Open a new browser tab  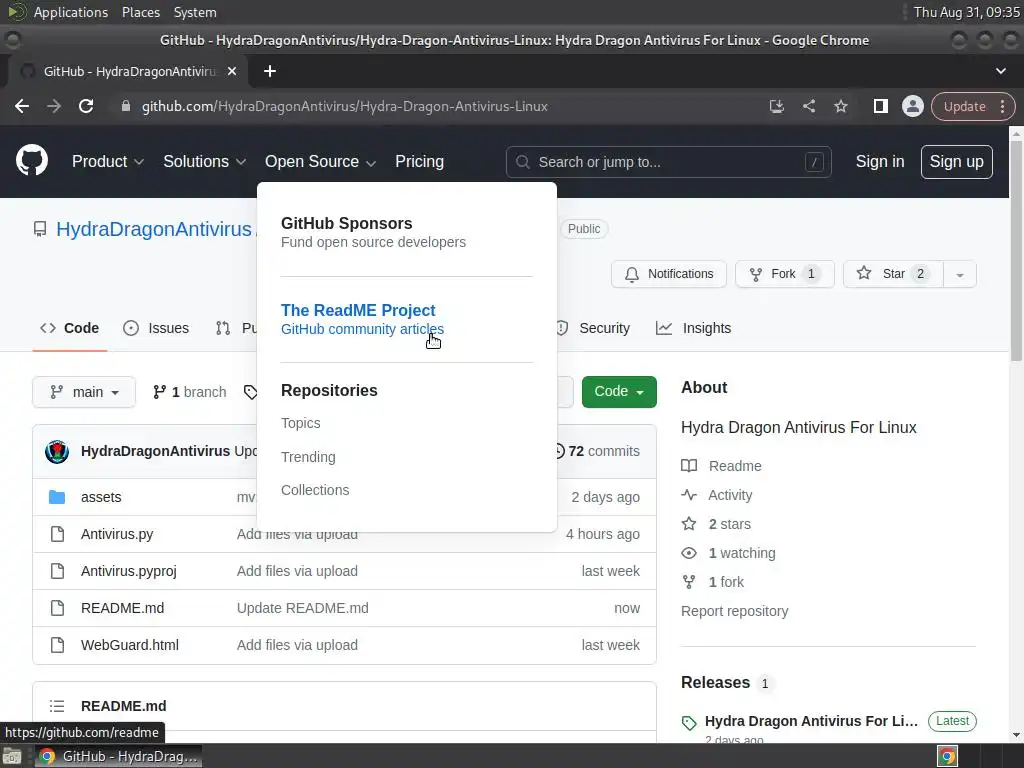point(270,71)
